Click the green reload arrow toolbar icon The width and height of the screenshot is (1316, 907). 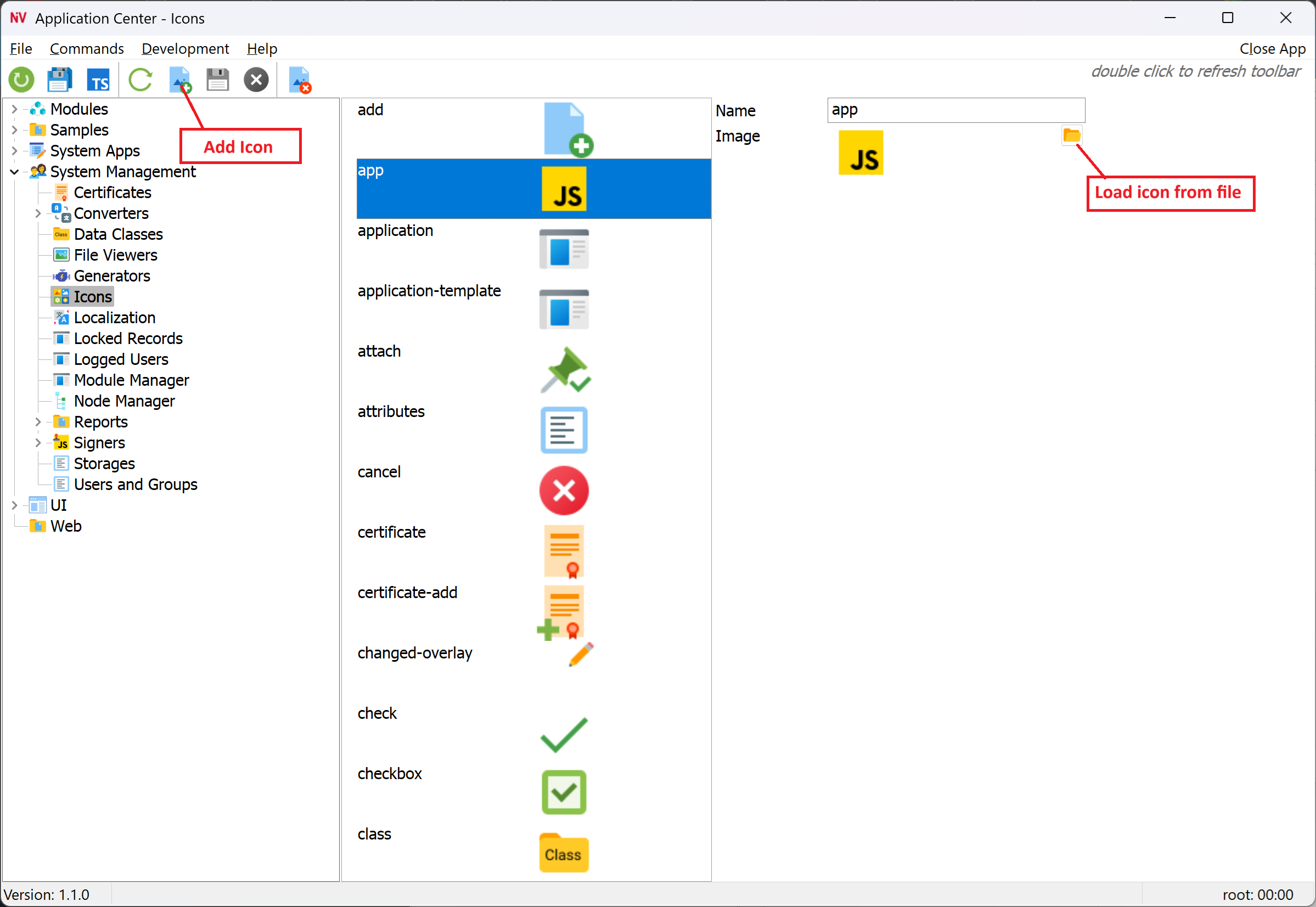[140, 80]
